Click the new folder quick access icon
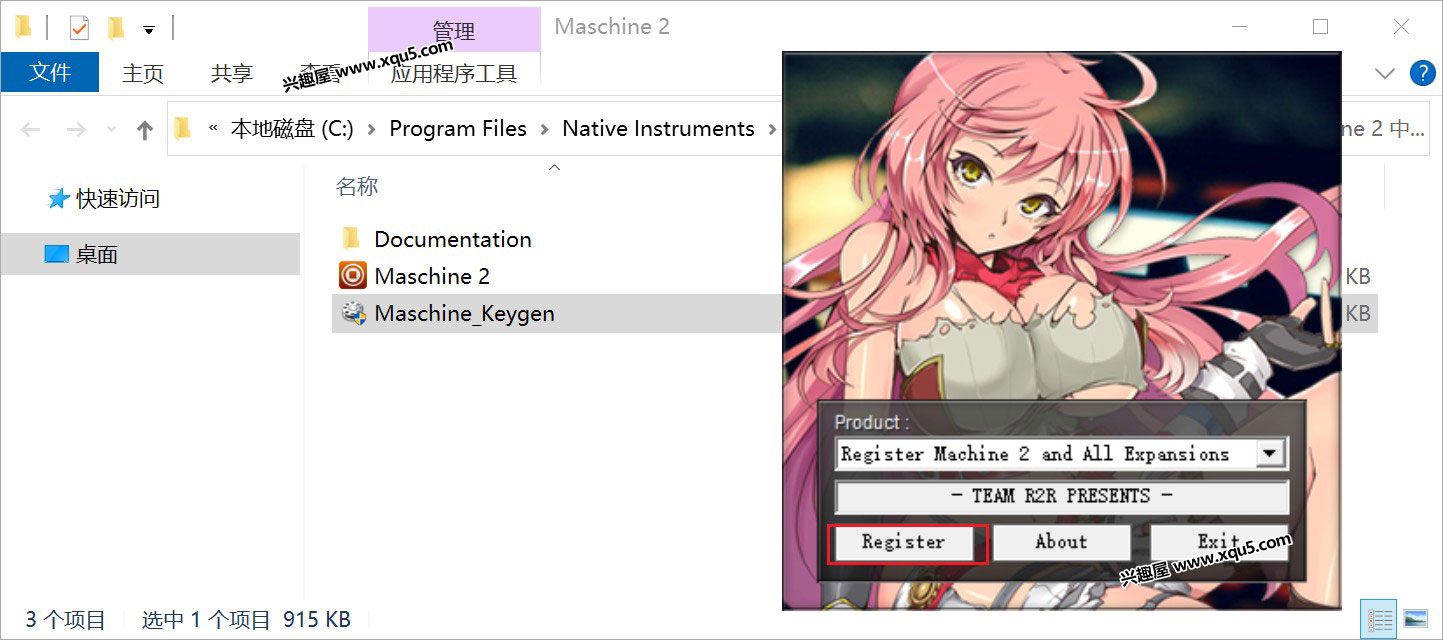Image resolution: width=1443 pixels, height=640 pixels. tap(116, 28)
